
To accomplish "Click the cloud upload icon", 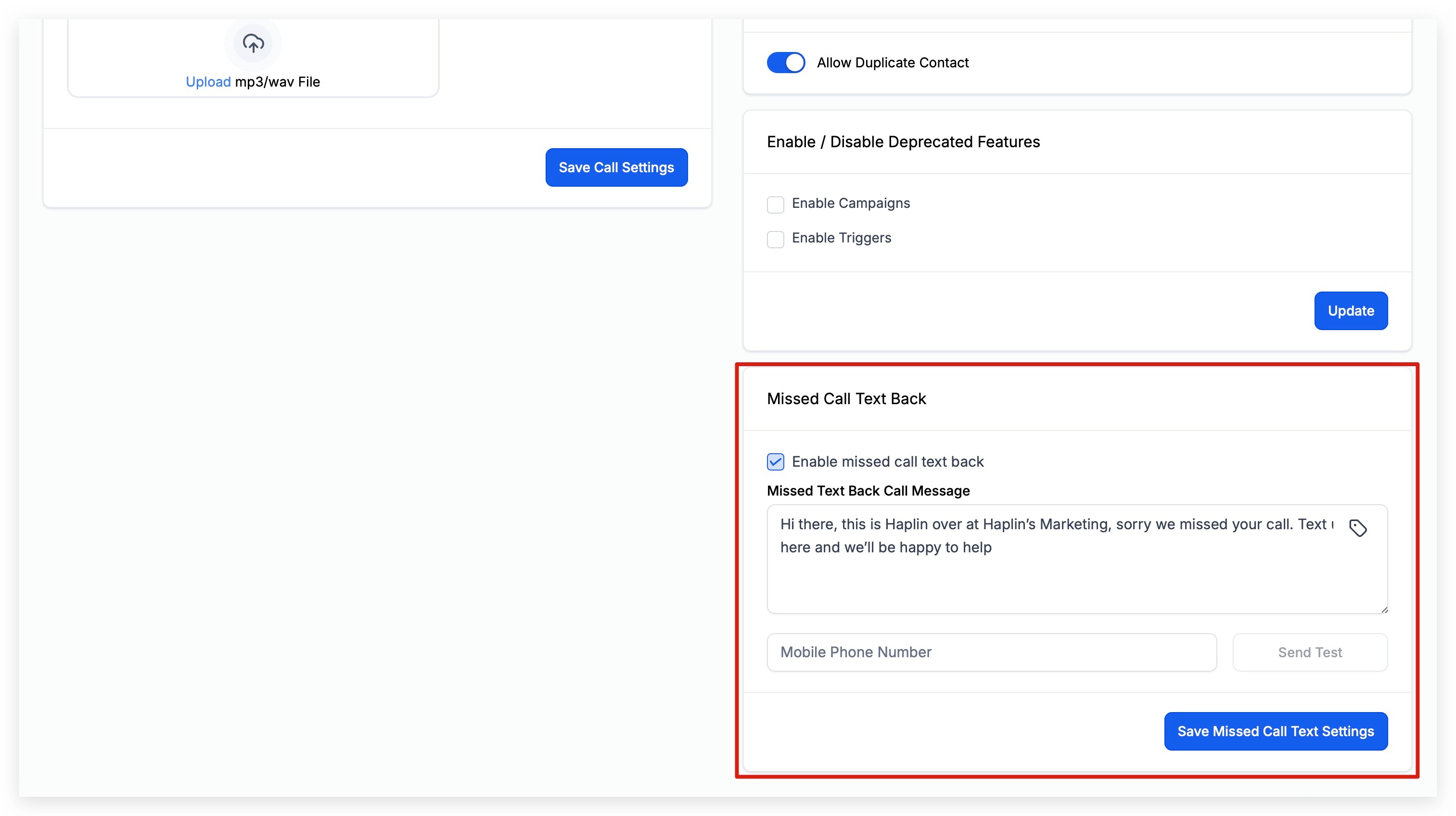I will [253, 43].
